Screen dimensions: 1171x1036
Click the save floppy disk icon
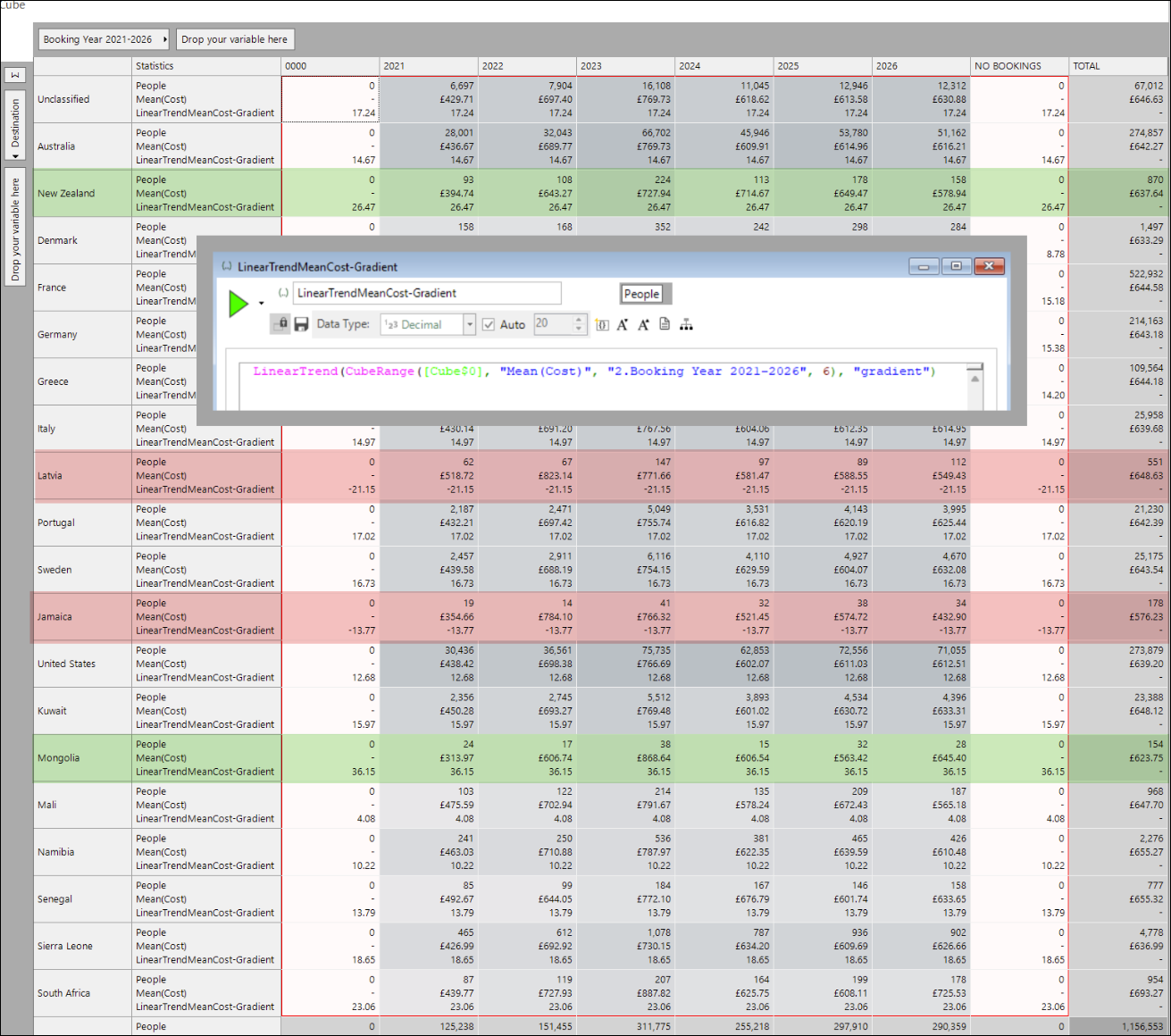[301, 324]
